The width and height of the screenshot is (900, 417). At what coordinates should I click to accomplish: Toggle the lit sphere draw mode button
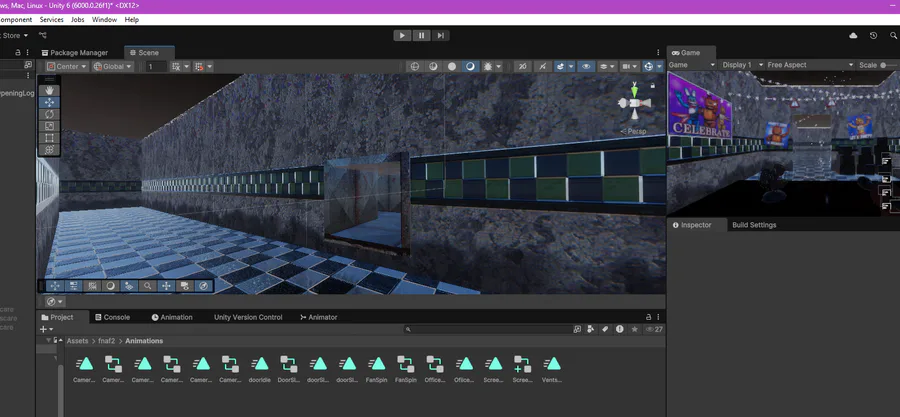(x=452, y=67)
